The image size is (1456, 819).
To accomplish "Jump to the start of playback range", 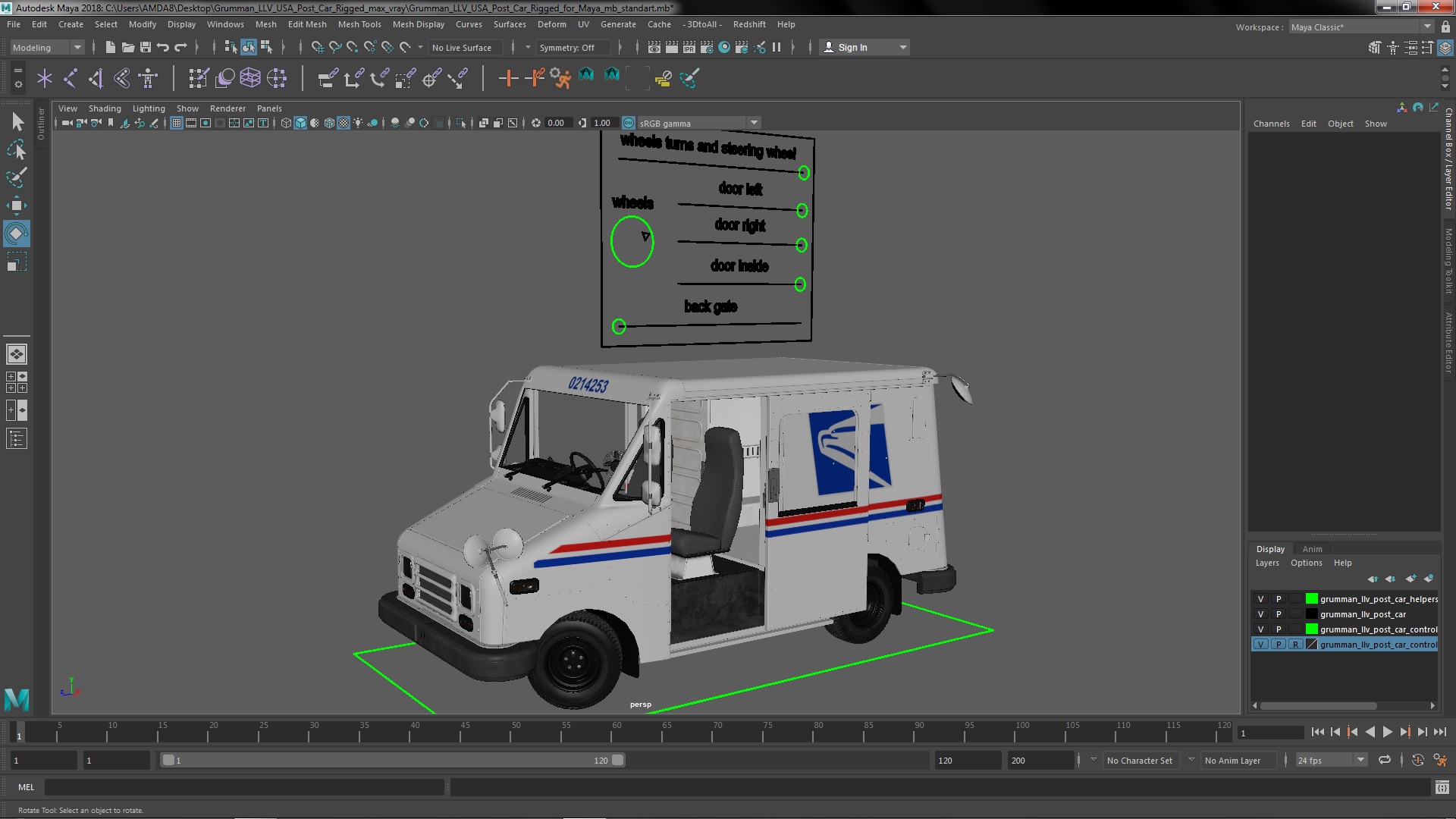I will [1317, 732].
